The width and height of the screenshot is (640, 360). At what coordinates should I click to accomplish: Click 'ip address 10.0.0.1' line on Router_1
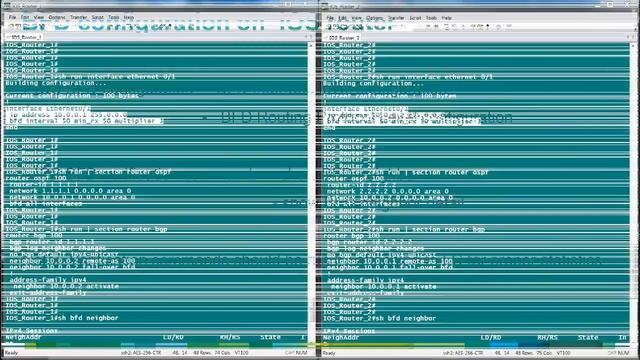[67, 115]
